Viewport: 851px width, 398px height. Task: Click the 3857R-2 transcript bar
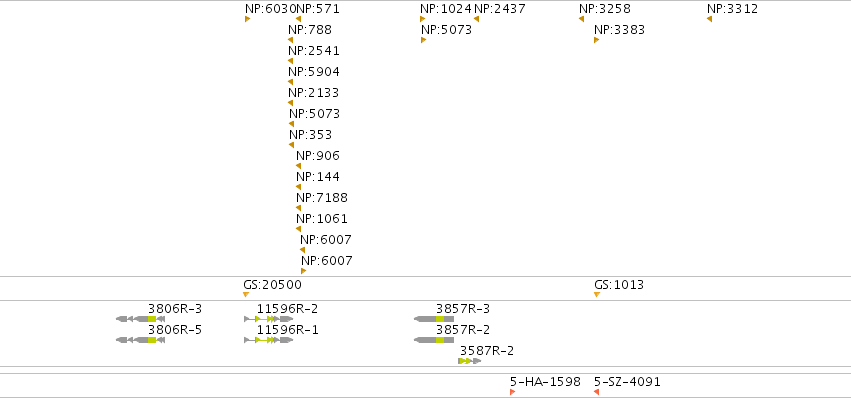pos(434,340)
